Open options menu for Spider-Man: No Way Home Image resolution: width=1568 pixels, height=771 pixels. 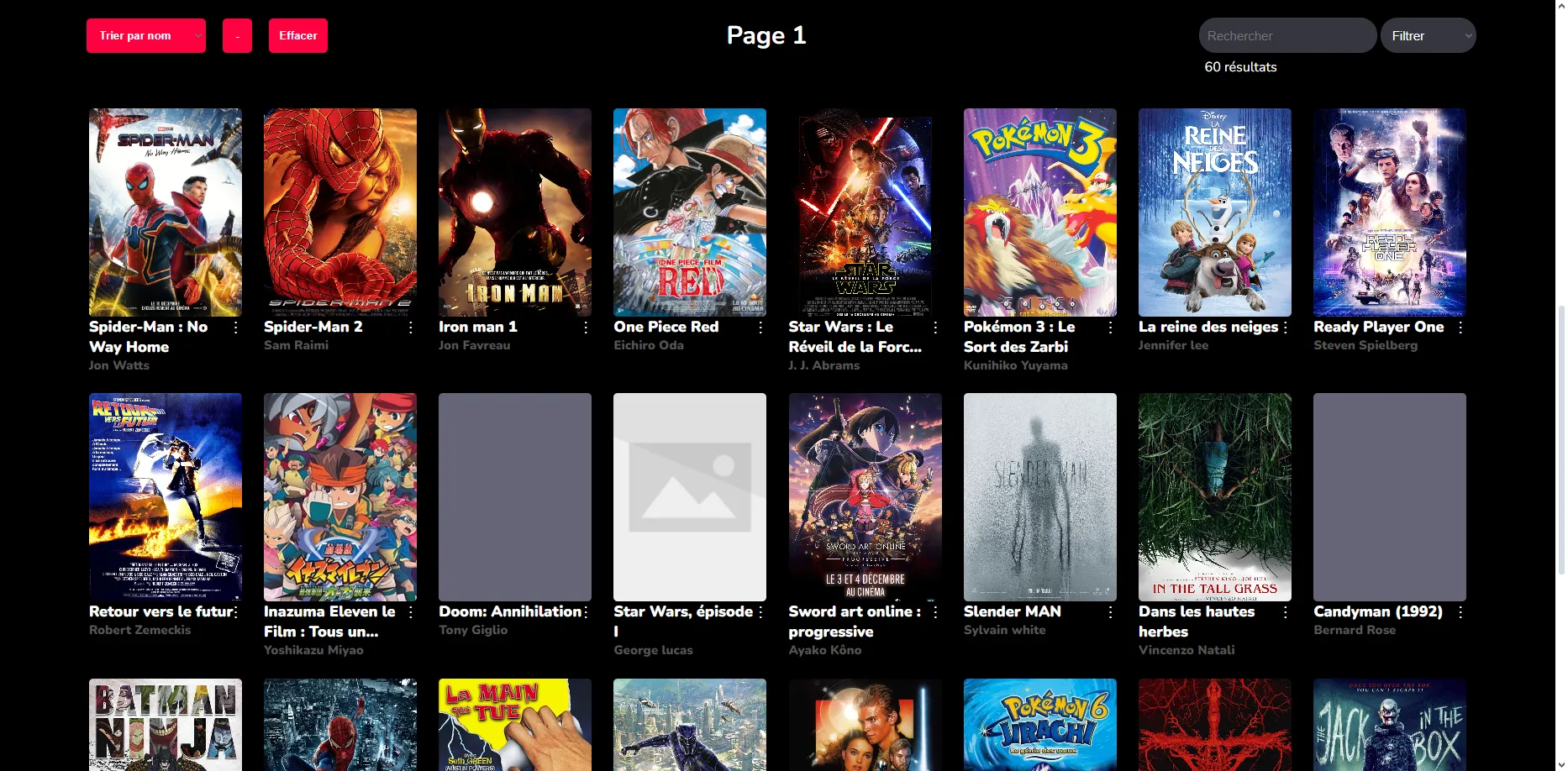click(x=235, y=328)
